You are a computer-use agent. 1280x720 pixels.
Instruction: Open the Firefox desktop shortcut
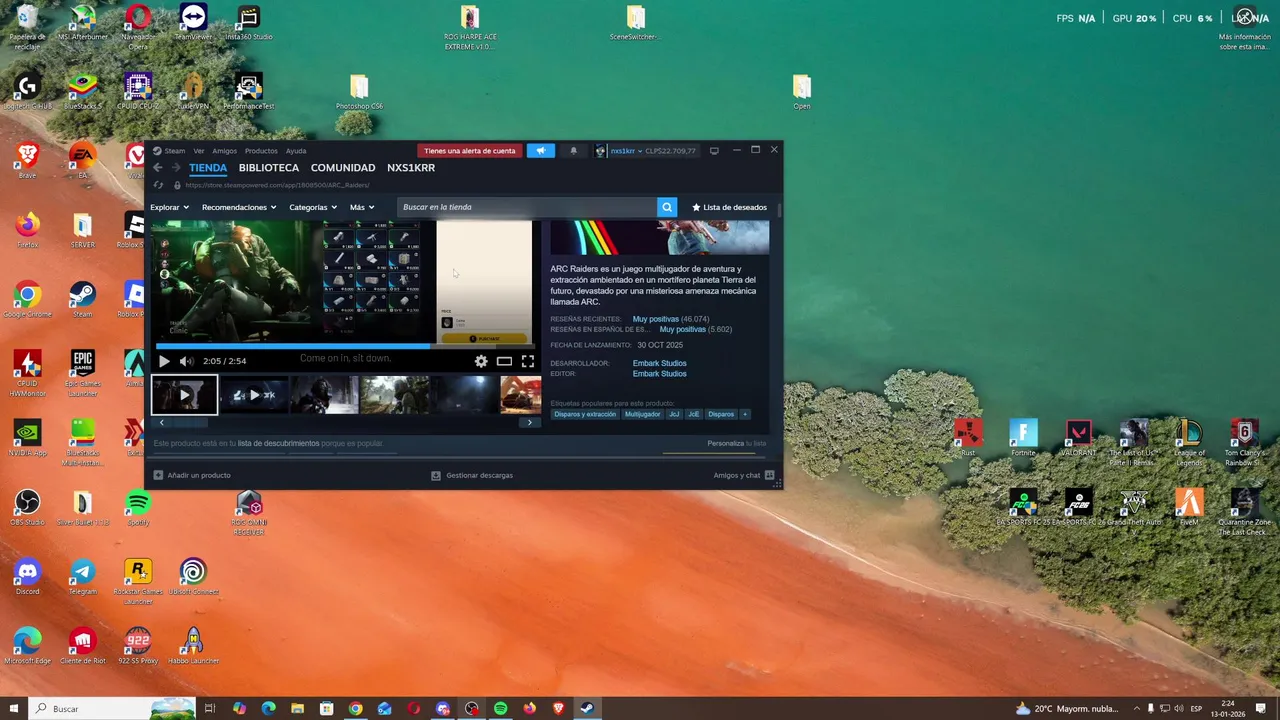click(x=28, y=229)
